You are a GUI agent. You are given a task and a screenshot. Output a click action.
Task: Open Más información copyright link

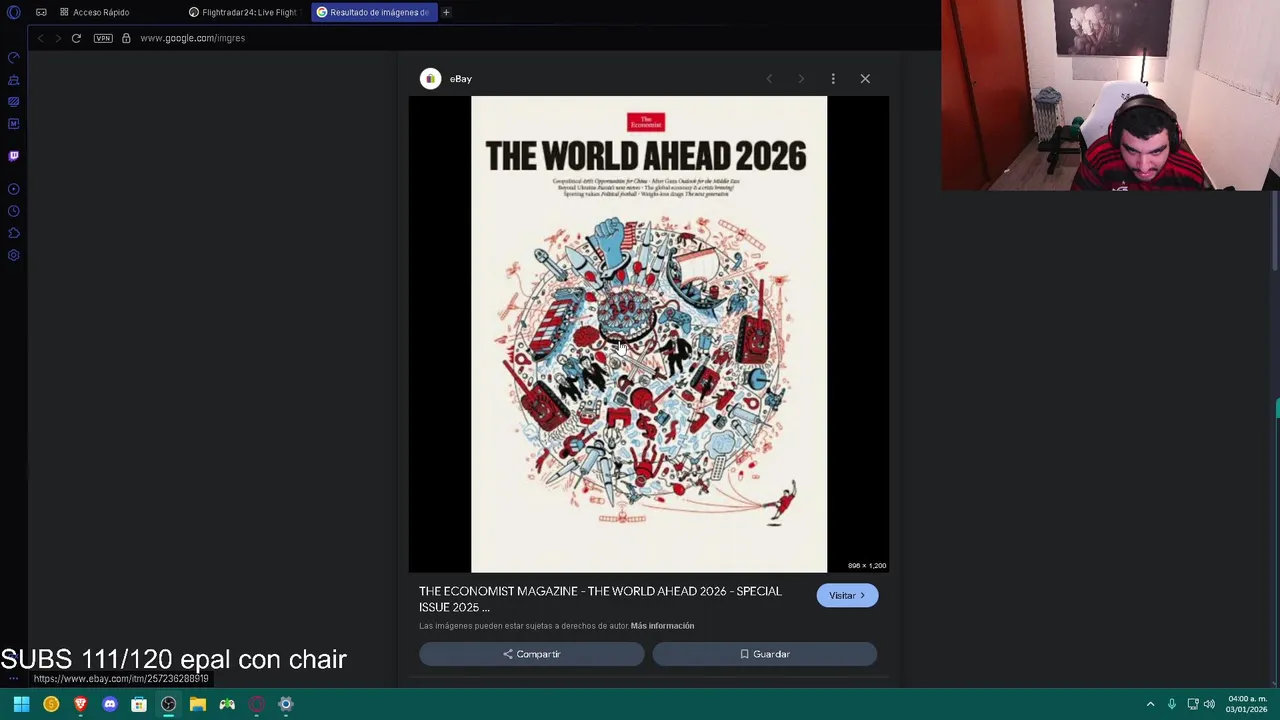[662, 626]
